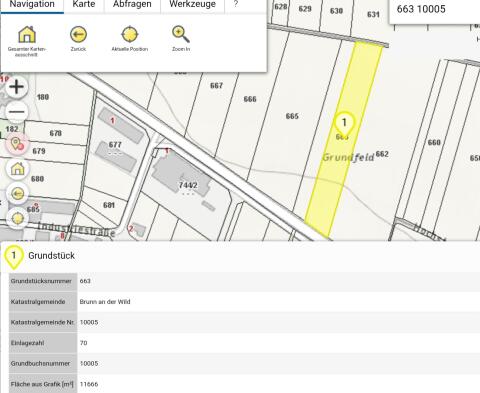Click the parcel label 665 on the map
This screenshot has width=480, height=393.
tap(292, 116)
